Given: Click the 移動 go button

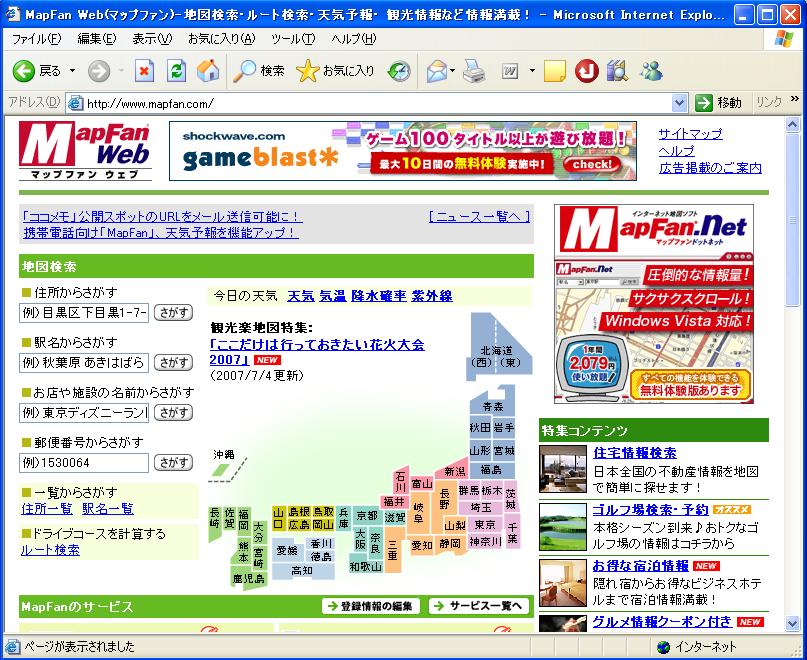Looking at the screenshot, I should (718, 103).
